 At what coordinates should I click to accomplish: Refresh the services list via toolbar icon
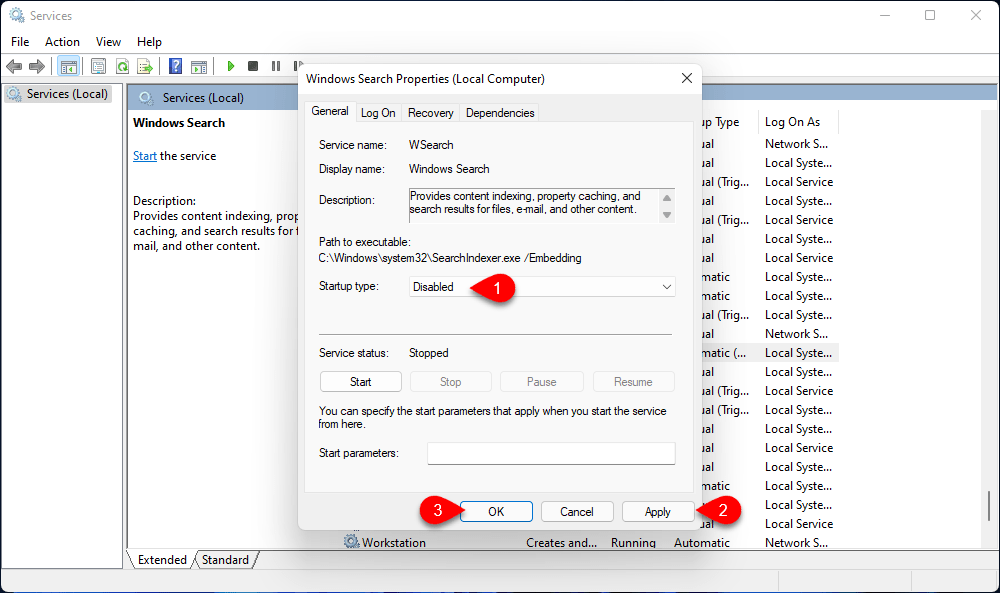click(x=122, y=66)
